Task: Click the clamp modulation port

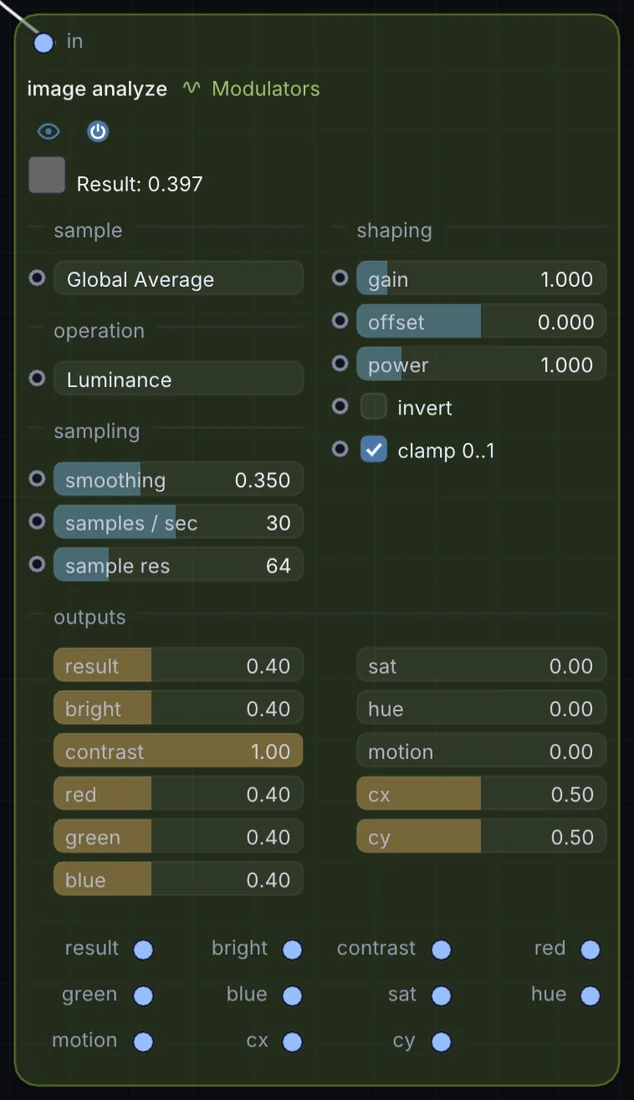Action: coord(340,449)
